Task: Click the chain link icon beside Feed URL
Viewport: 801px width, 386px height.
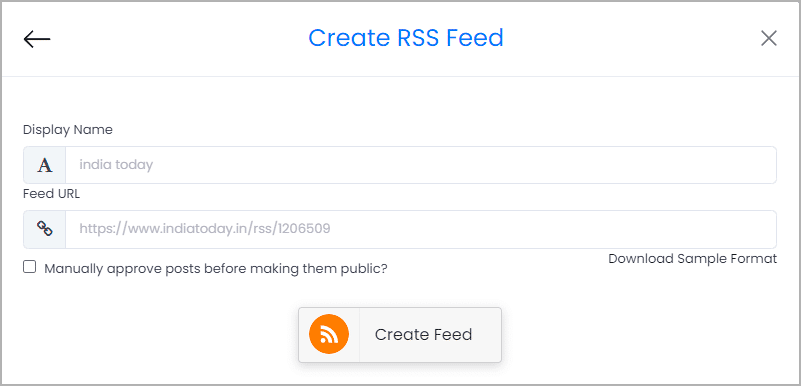Action: (x=45, y=229)
